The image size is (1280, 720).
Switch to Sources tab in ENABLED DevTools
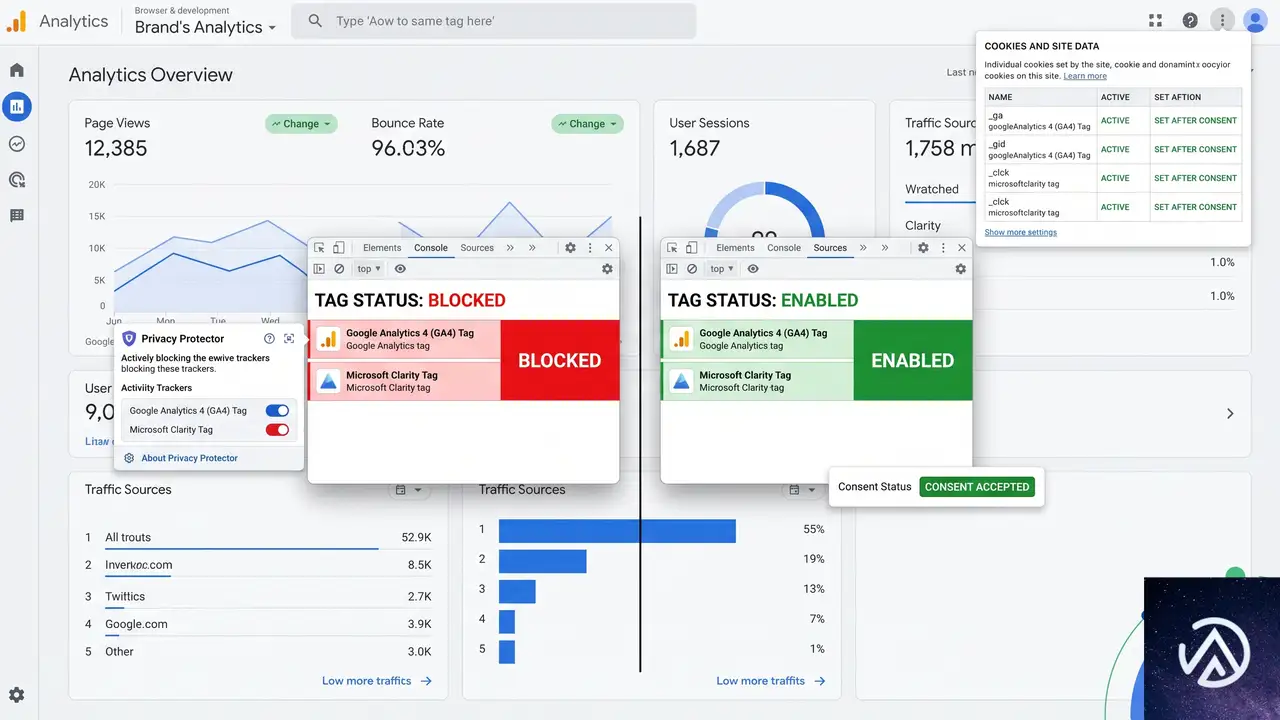[830, 248]
